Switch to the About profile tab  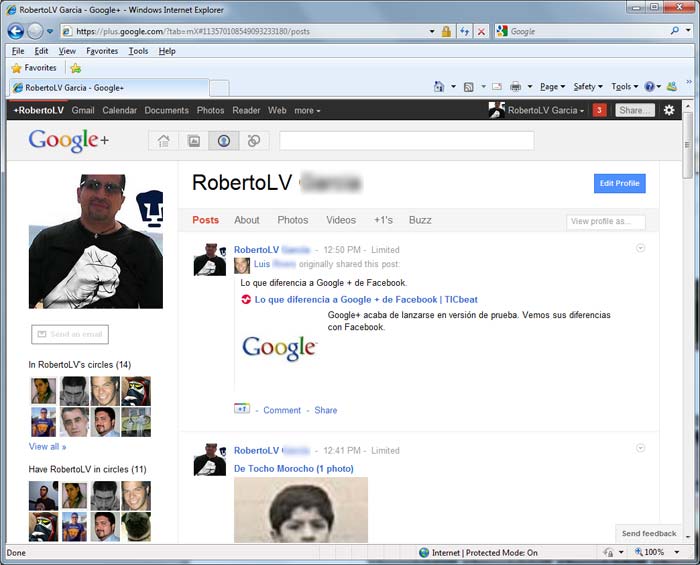coord(247,220)
